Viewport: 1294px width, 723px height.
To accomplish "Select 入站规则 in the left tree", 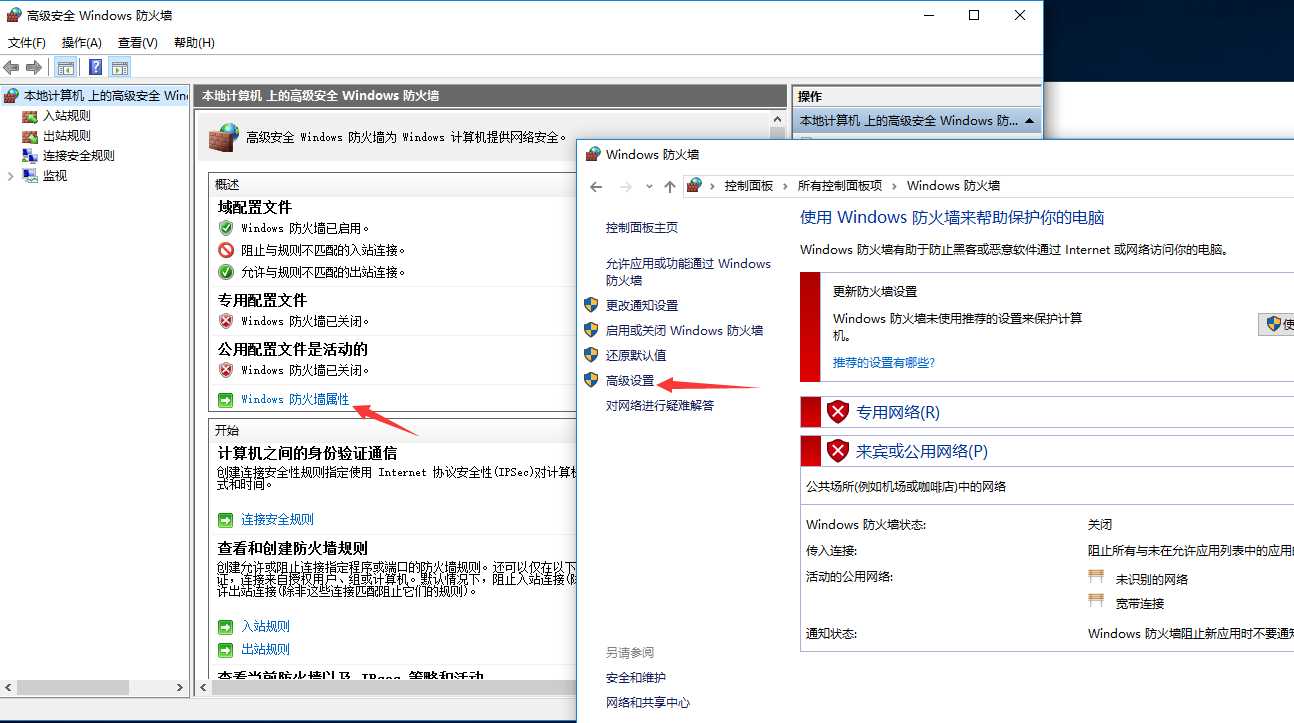I will (x=66, y=116).
